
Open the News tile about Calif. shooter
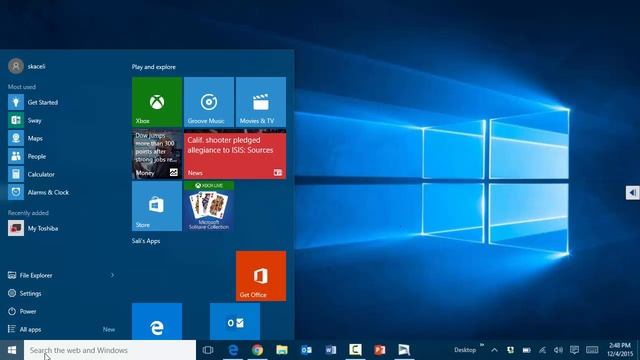(235, 154)
